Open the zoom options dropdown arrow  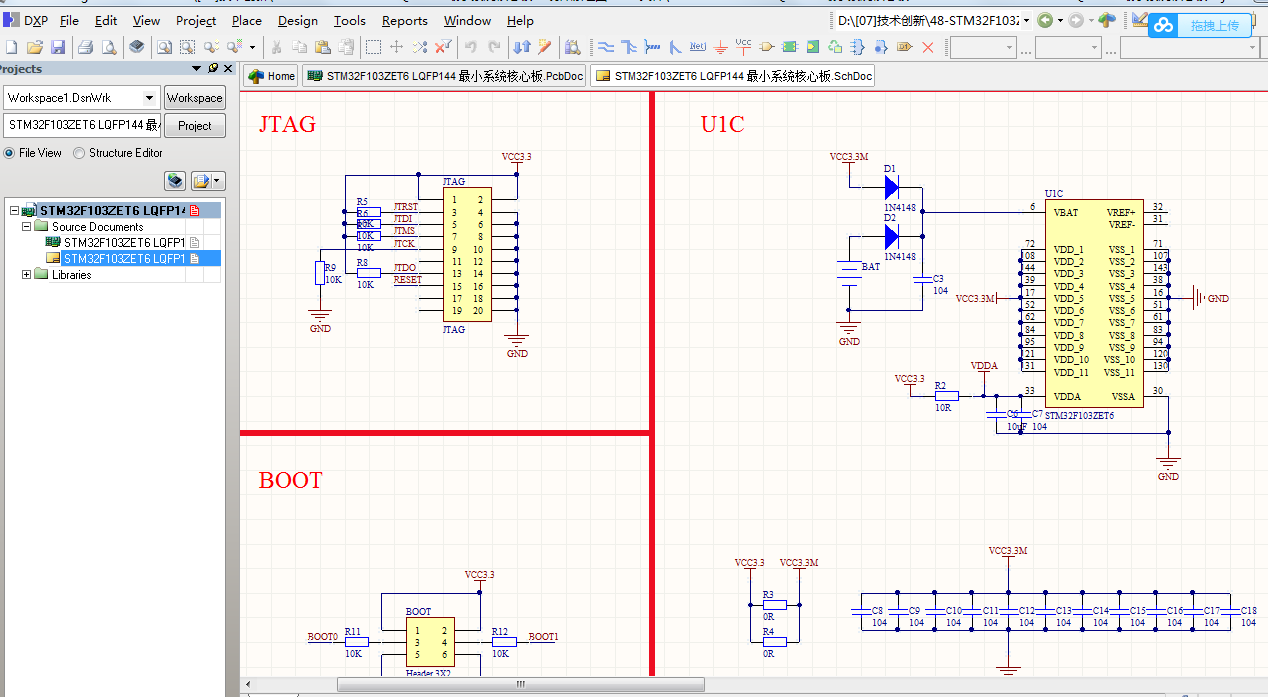coord(252,47)
